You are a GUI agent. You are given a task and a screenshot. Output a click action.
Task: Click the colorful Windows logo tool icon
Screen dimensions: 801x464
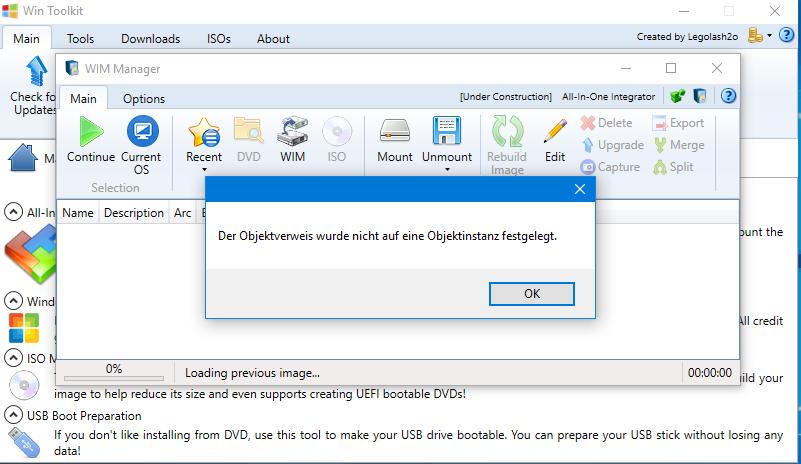[23, 328]
